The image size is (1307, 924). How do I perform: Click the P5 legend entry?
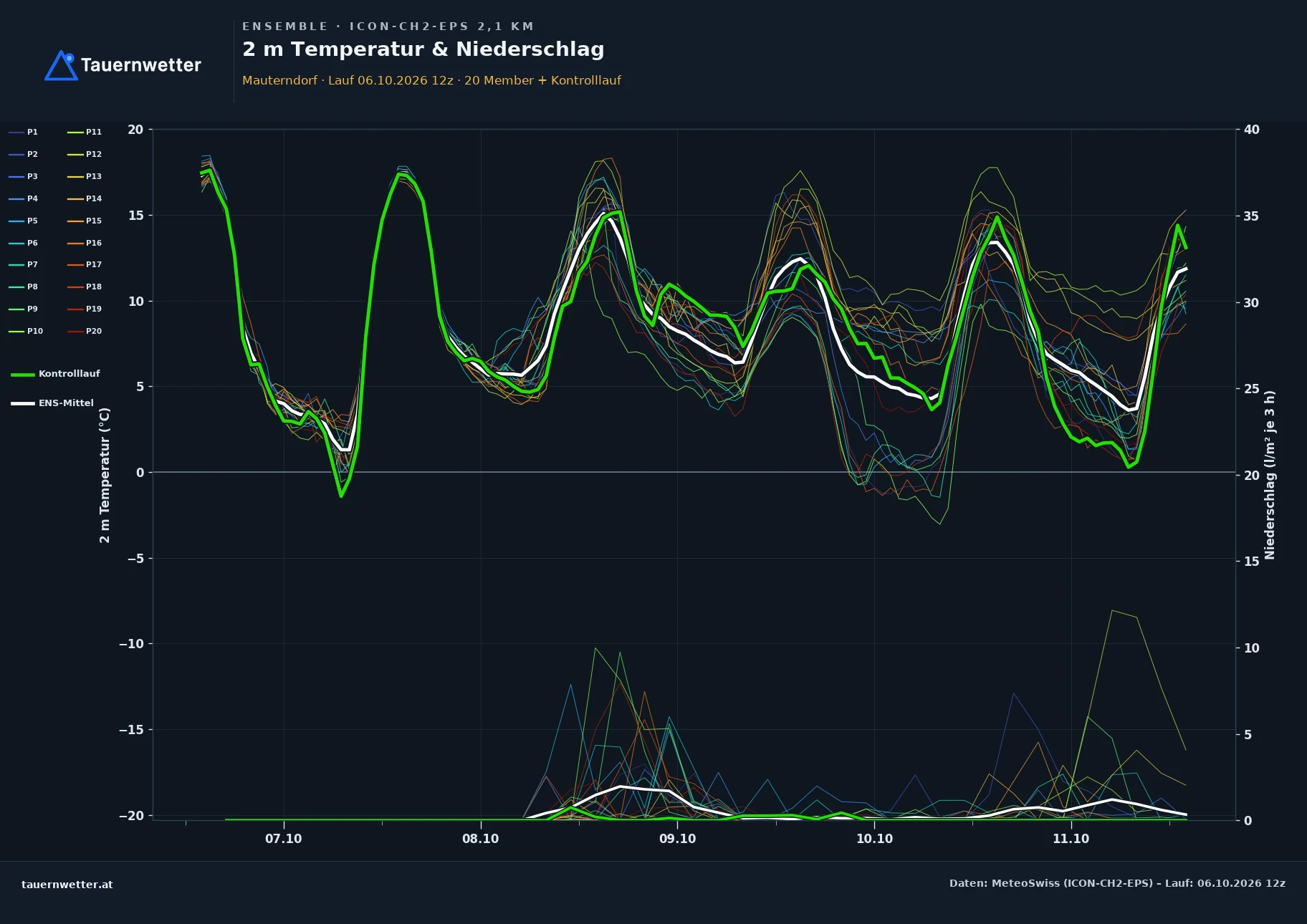[x=23, y=221]
